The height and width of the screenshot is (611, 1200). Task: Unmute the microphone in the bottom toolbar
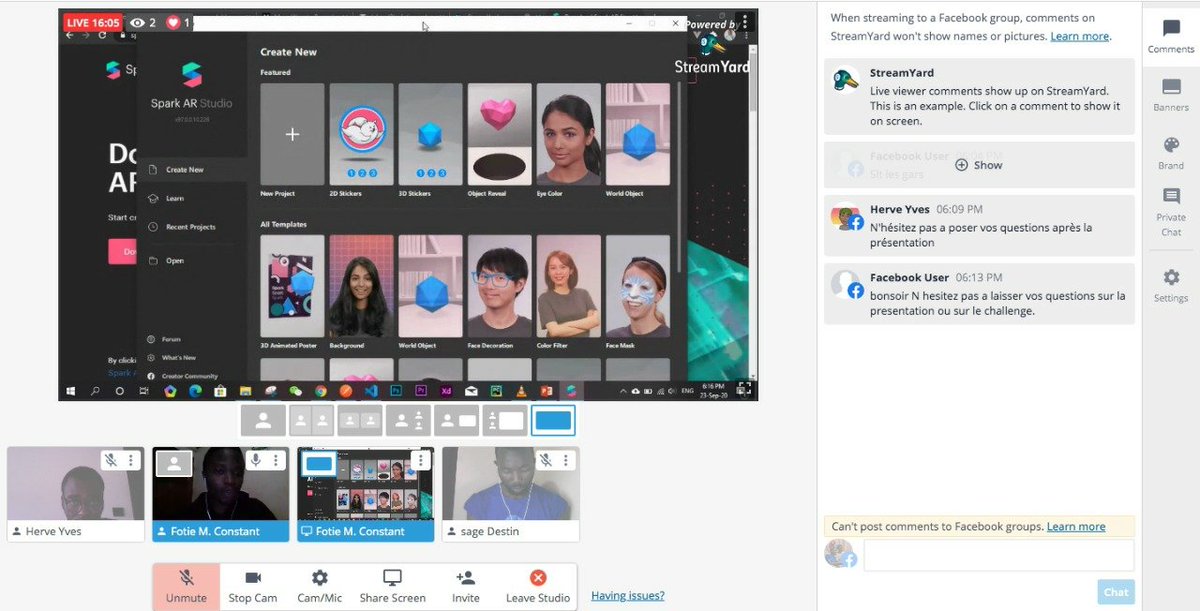(x=186, y=587)
